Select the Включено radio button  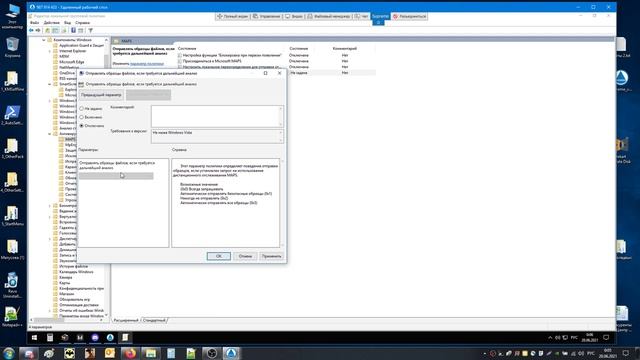coord(82,117)
